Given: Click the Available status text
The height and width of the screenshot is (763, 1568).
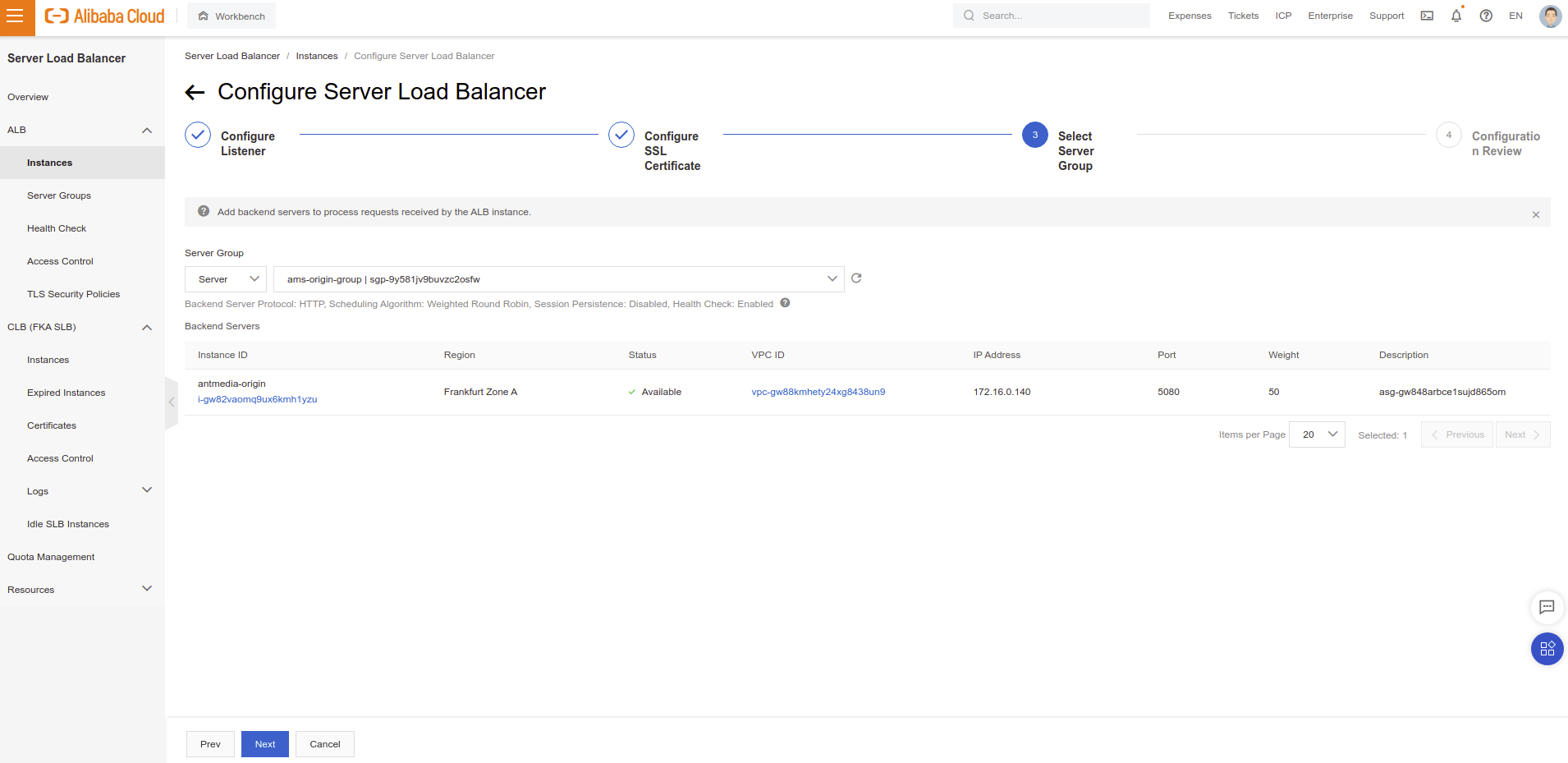Looking at the screenshot, I should click(662, 392).
